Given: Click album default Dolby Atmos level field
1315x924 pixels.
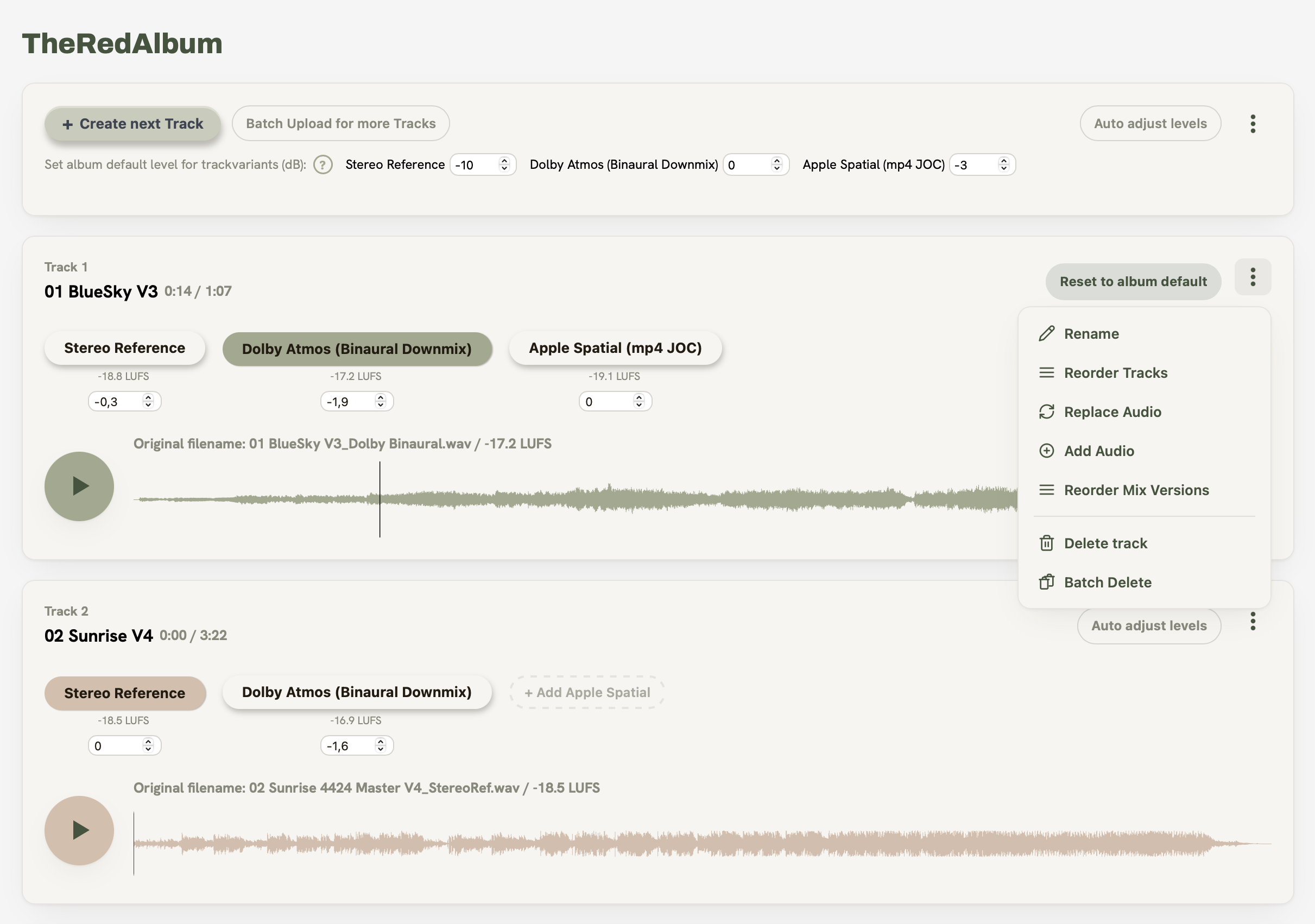Looking at the screenshot, I should [x=756, y=165].
